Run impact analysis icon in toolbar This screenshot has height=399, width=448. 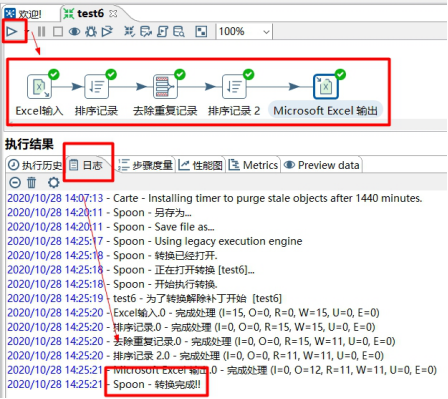click(x=146, y=32)
